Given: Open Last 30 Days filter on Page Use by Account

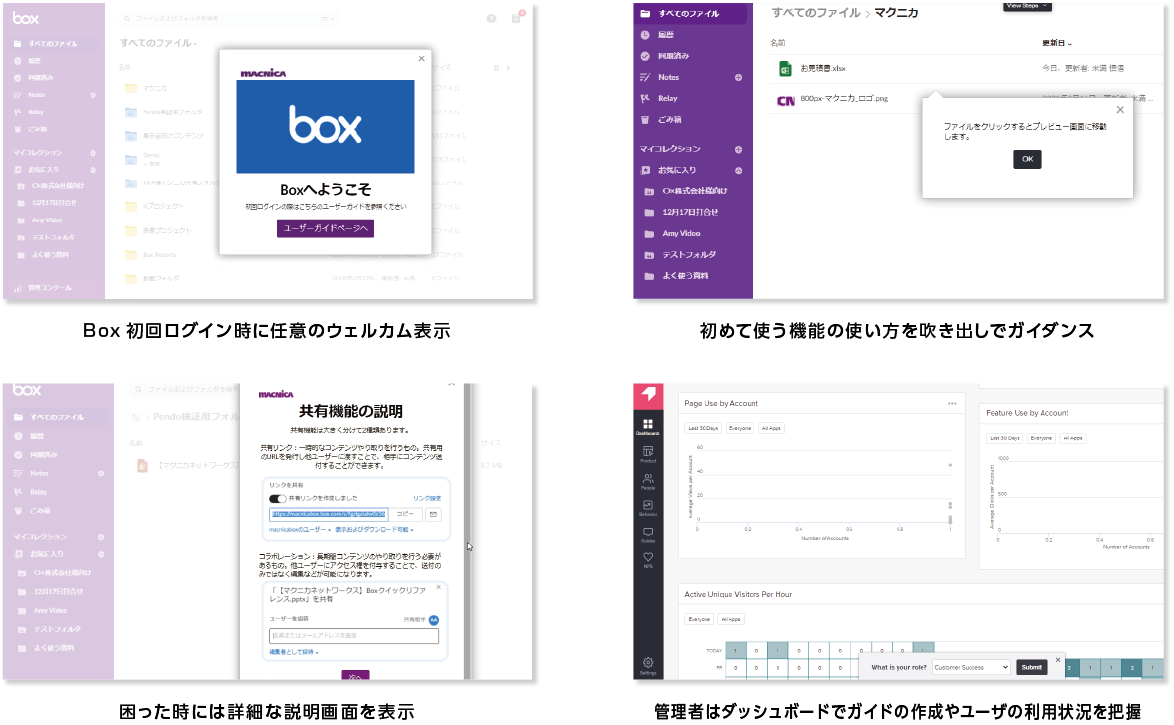Looking at the screenshot, I should point(703,428).
